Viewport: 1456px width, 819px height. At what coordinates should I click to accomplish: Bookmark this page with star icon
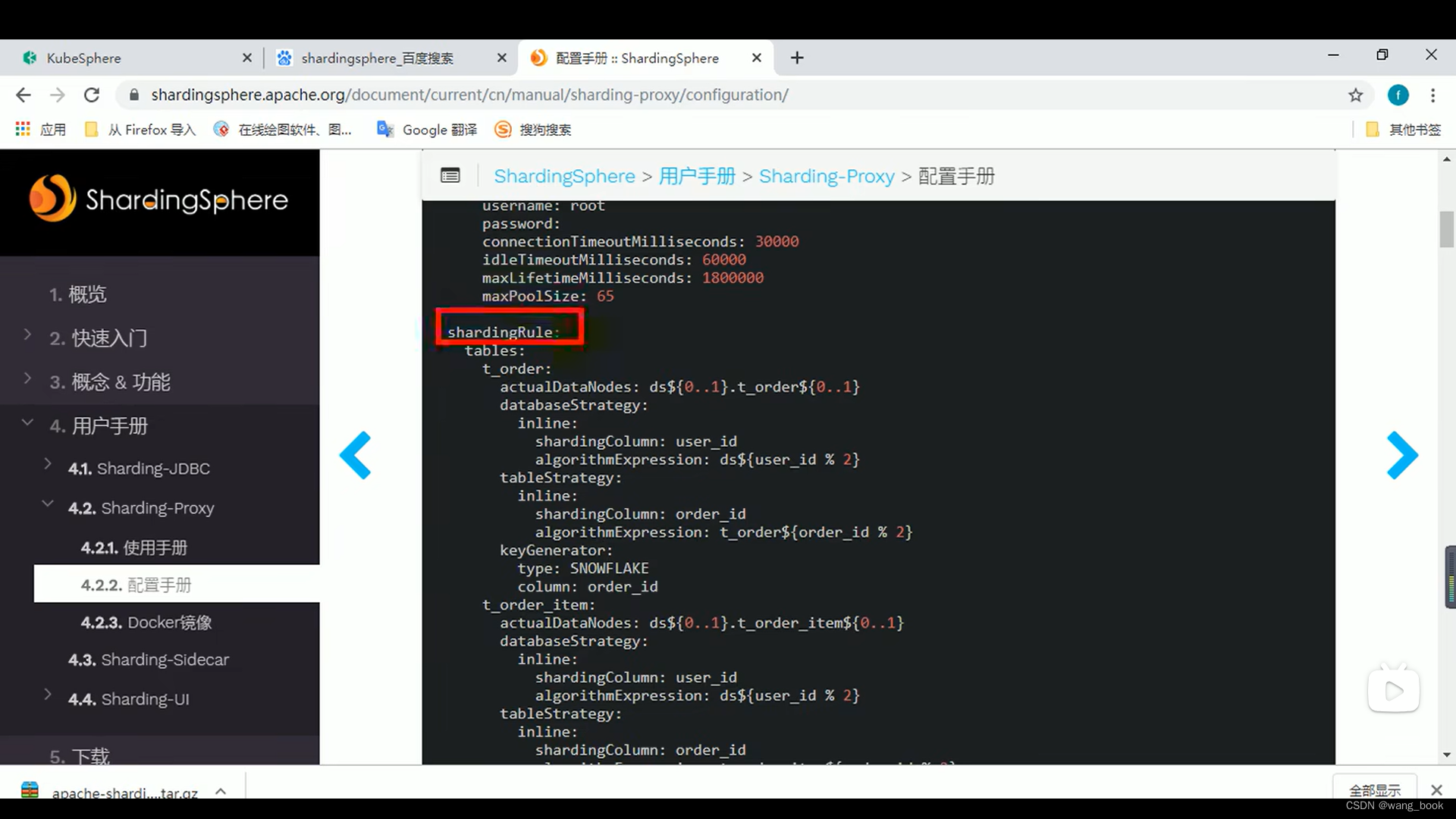[1356, 95]
